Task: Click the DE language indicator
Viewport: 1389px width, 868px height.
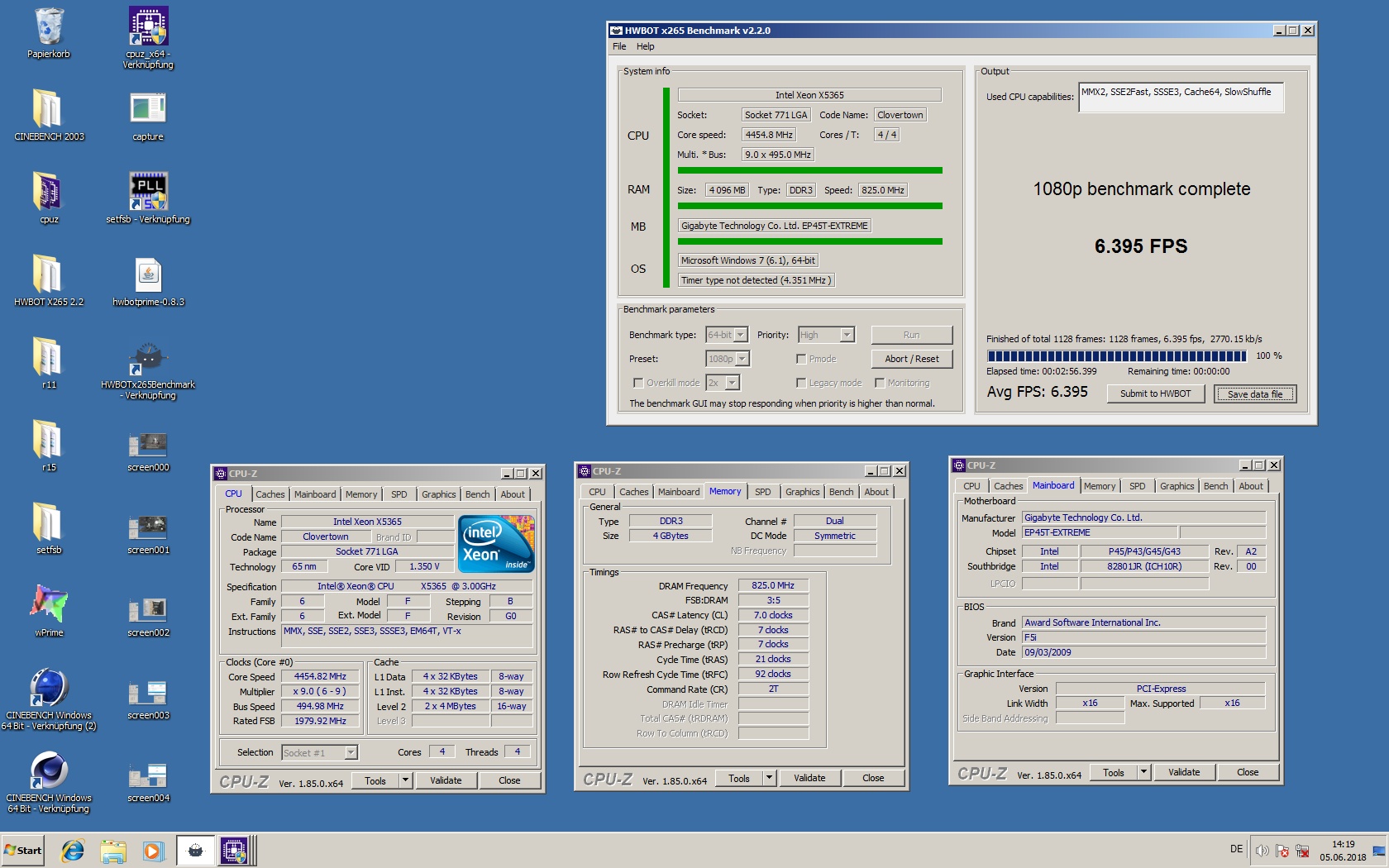Action: 1236,849
